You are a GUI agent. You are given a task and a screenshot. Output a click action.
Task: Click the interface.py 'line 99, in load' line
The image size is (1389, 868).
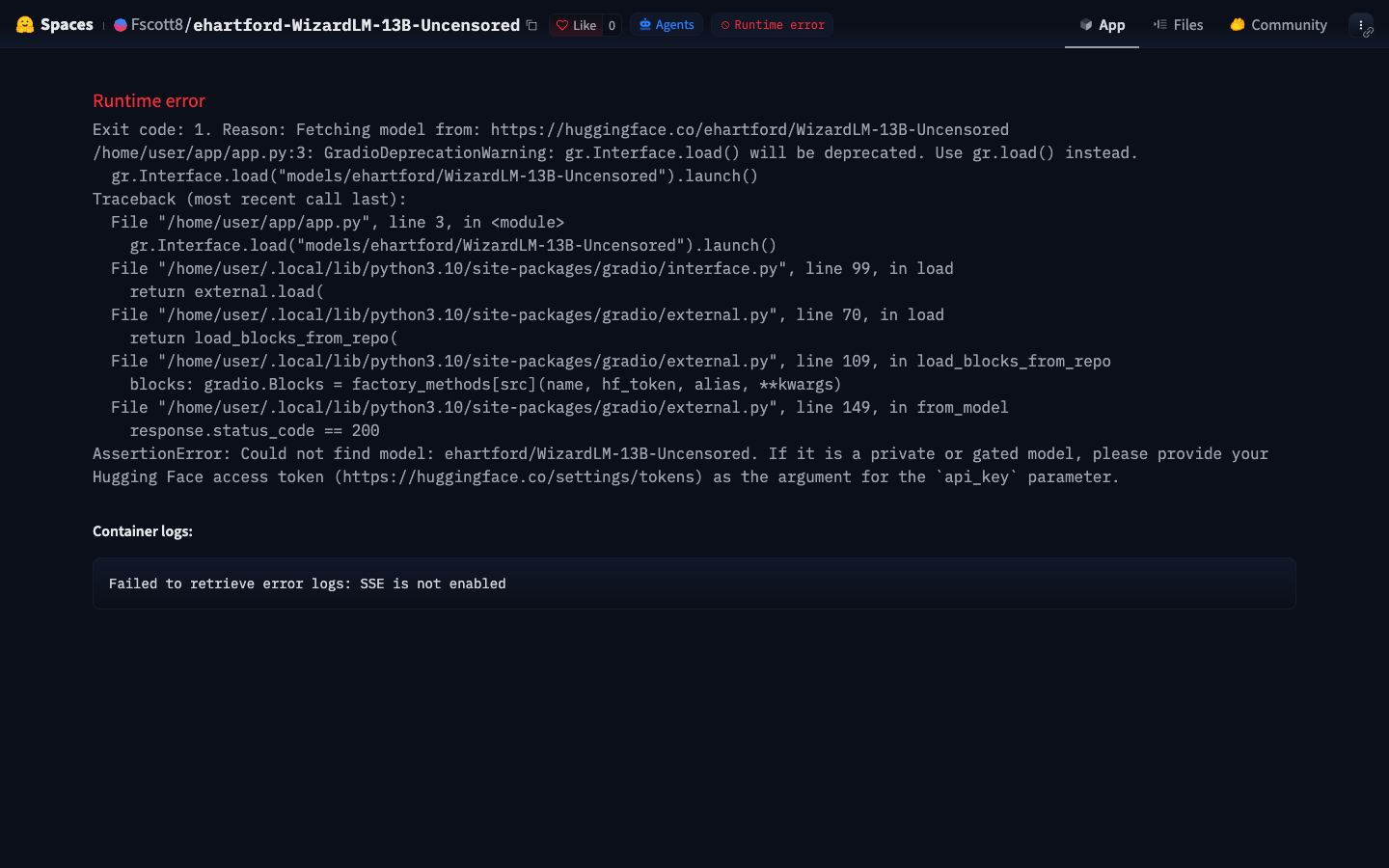click(x=531, y=268)
